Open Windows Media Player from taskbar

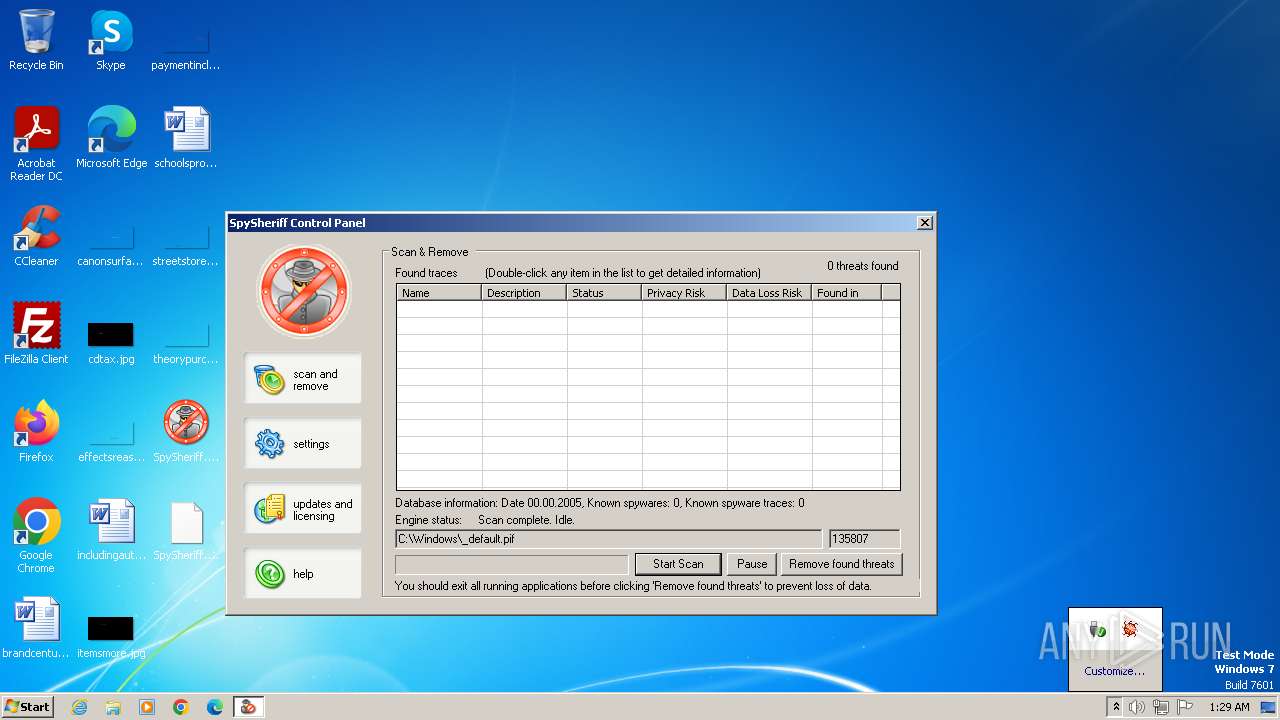pyautogui.click(x=147, y=707)
